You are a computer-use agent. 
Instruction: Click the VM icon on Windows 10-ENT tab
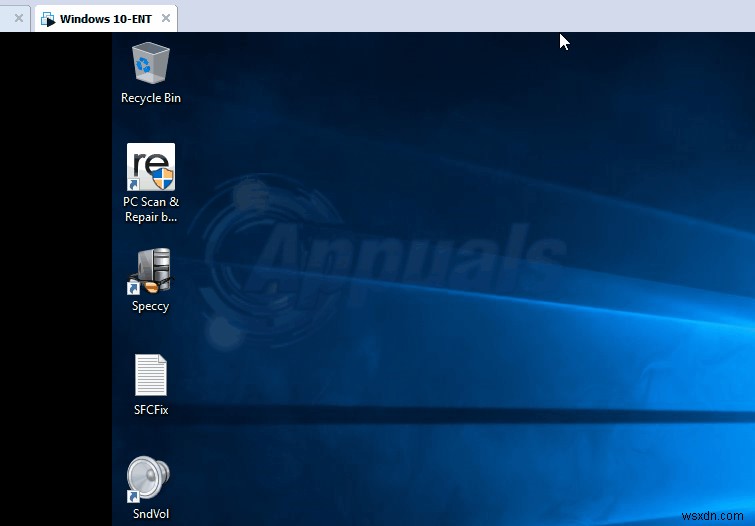click(x=48, y=19)
